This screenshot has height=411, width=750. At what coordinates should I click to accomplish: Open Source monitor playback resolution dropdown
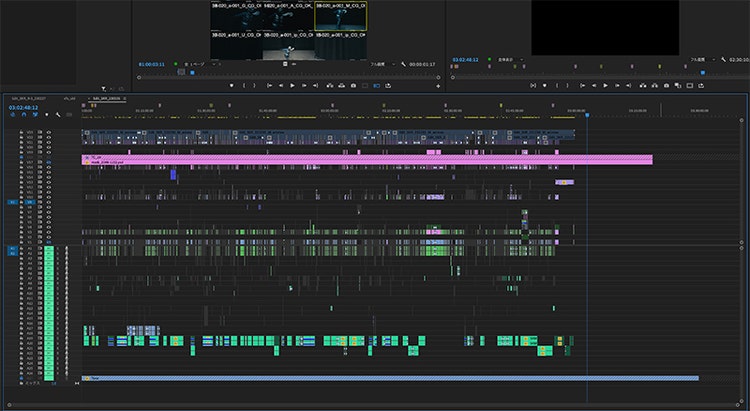pos(382,64)
